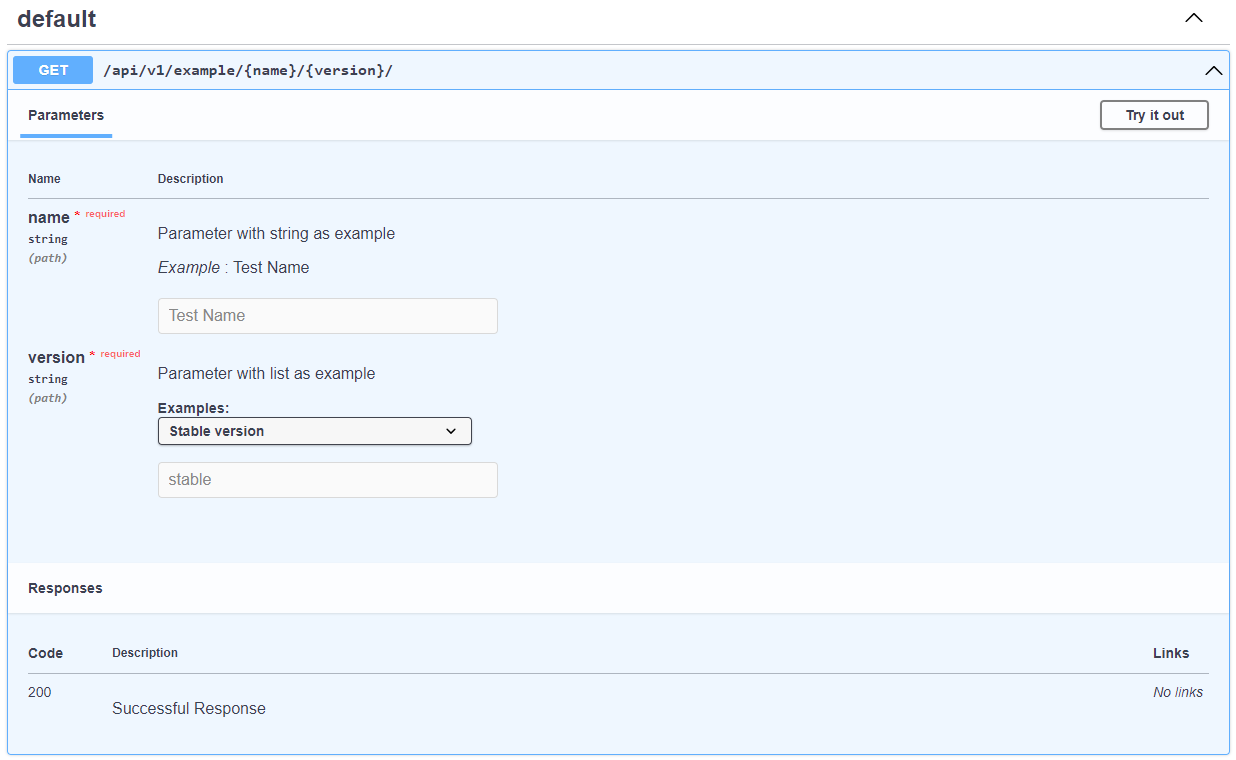Collapse the default API section
1236x760 pixels.
1193,17
